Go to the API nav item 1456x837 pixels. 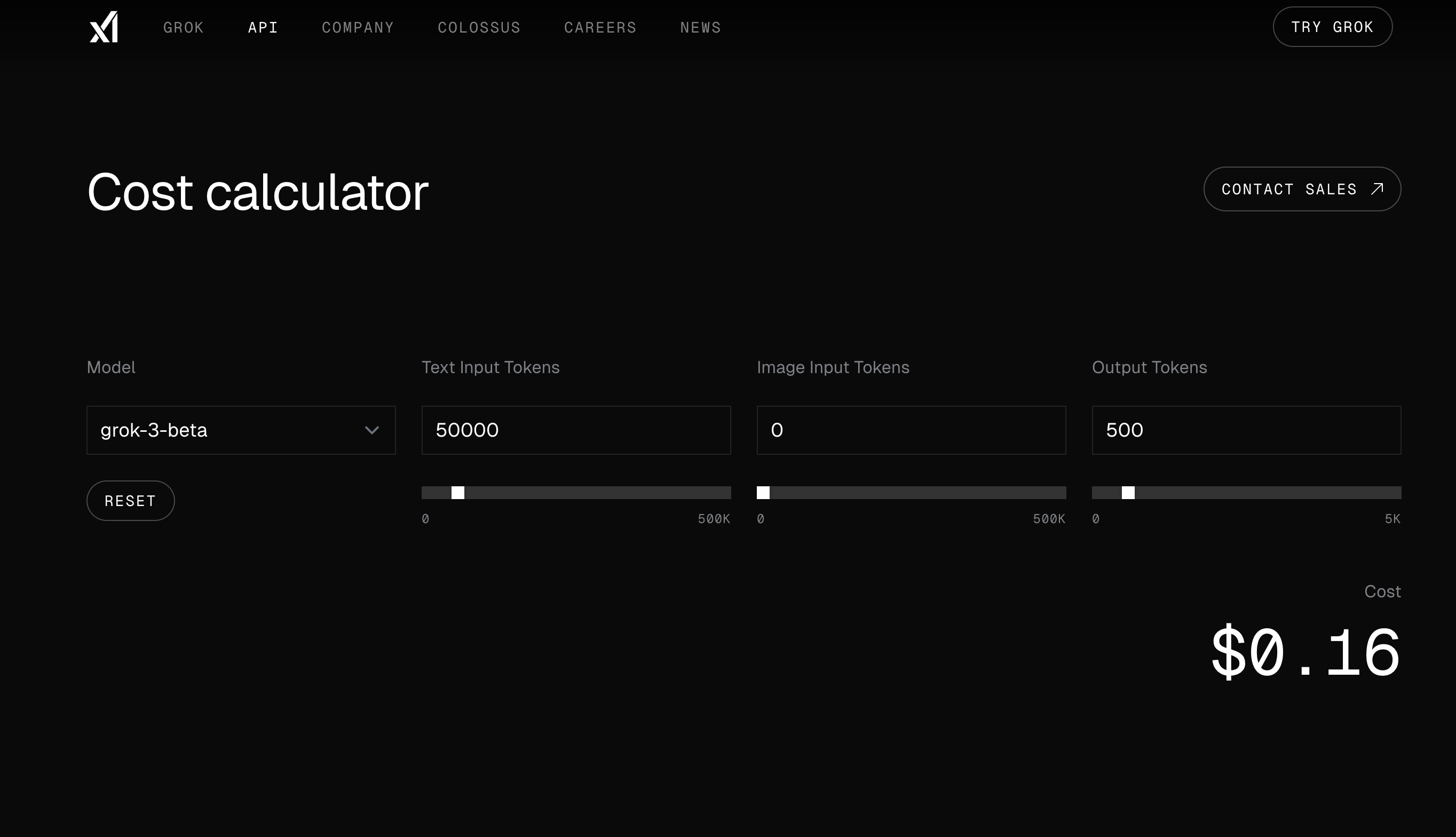tap(263, 28)
